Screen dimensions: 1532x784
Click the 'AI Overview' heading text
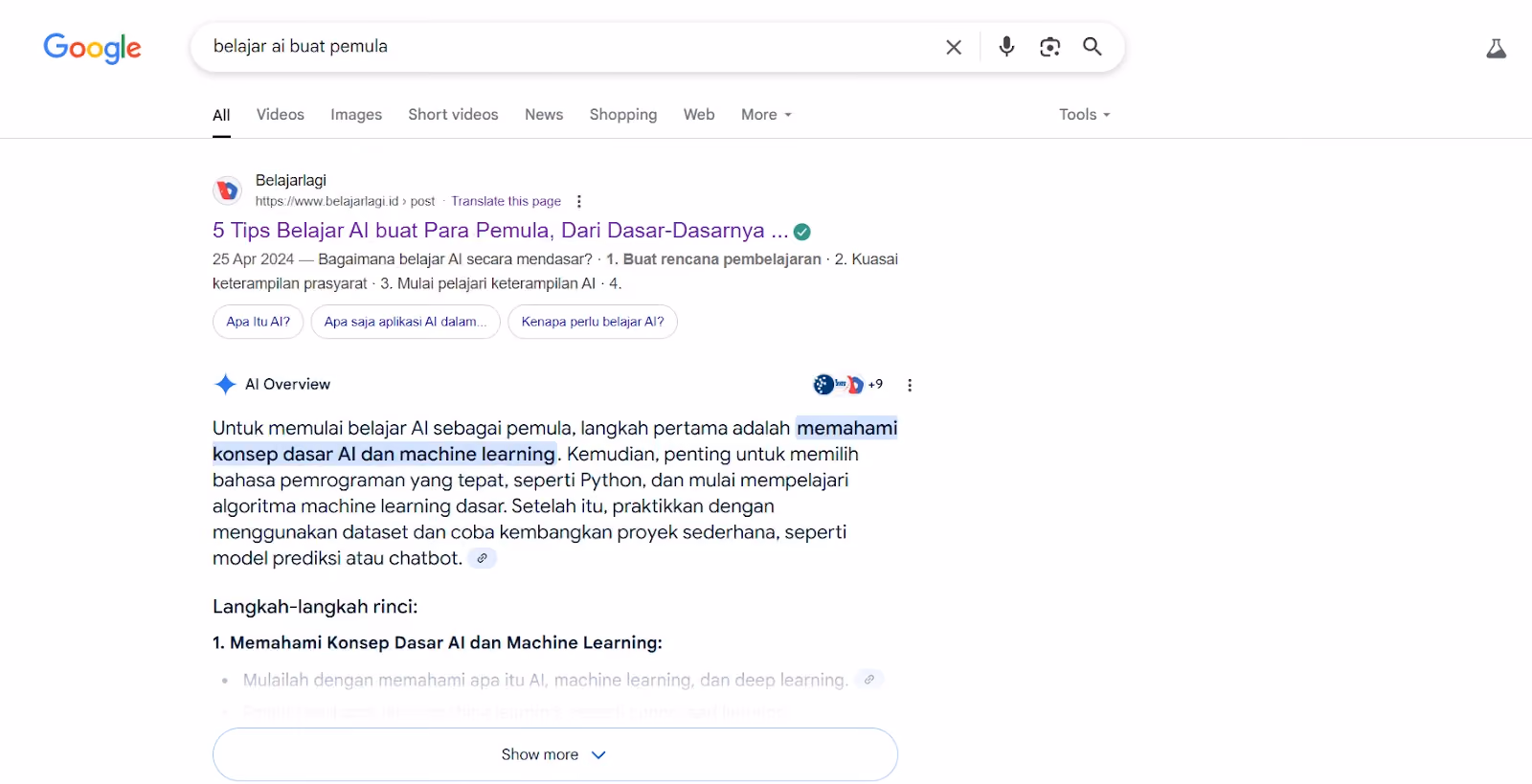(287, 385)
